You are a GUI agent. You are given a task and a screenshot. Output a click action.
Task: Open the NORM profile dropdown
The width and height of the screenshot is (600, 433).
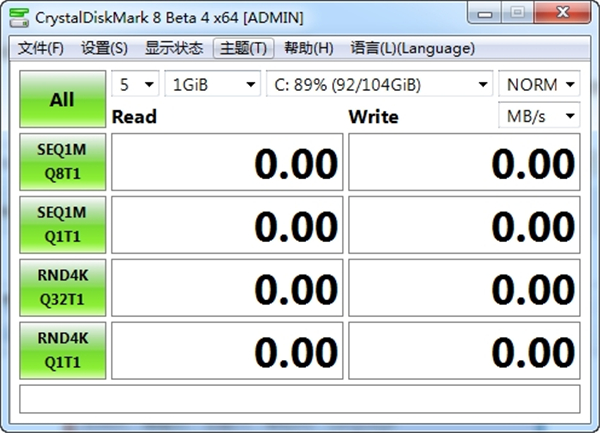coord(539,84)
